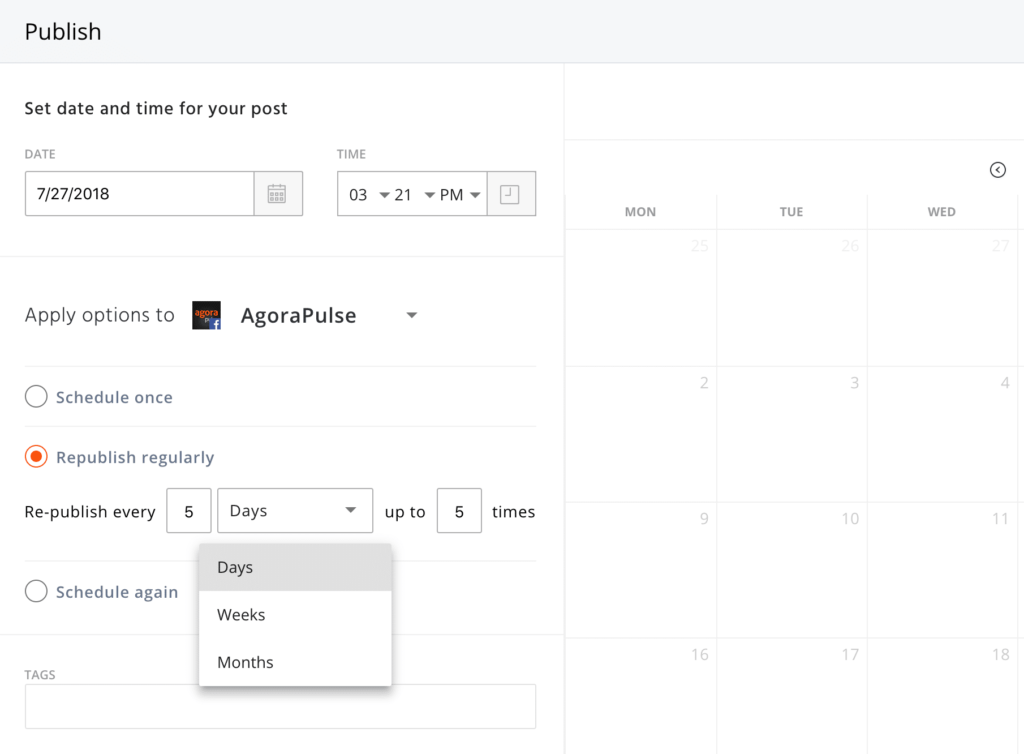Click the AgoraPulse Facebook profile logo
Screen dimensions: 1024x754
pos(206,316)
